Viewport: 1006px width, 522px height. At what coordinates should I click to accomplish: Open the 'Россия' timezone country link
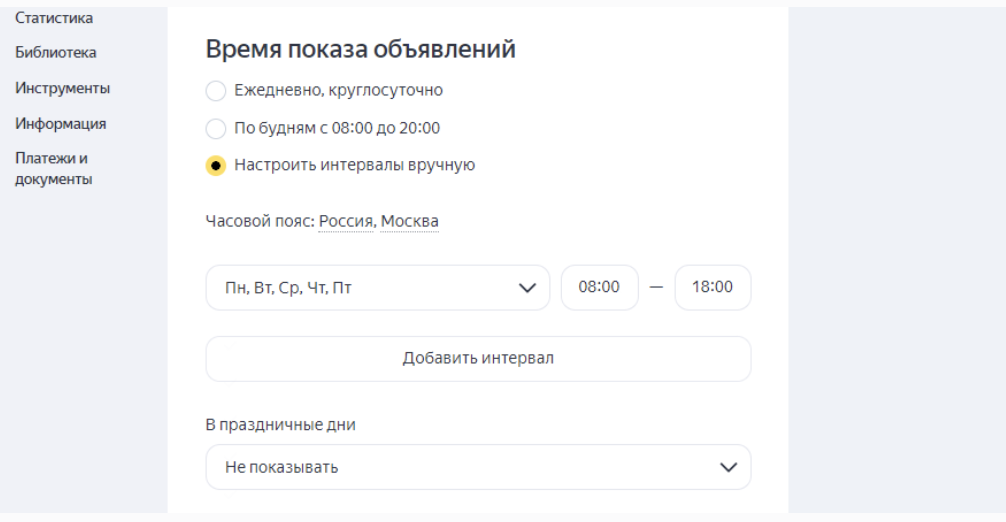(x=346, y=221)
